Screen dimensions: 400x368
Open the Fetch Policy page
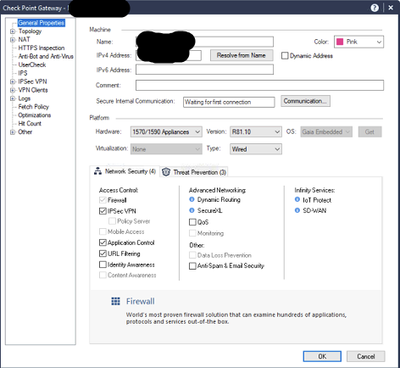pyautogui.click(x=33, y=107)
